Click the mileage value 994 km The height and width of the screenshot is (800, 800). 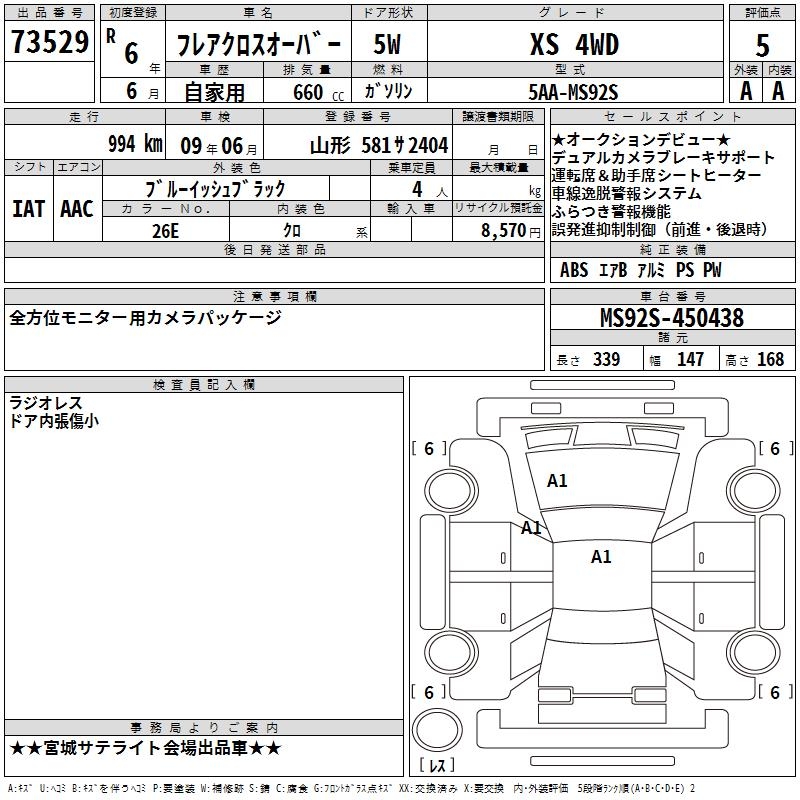135,144
